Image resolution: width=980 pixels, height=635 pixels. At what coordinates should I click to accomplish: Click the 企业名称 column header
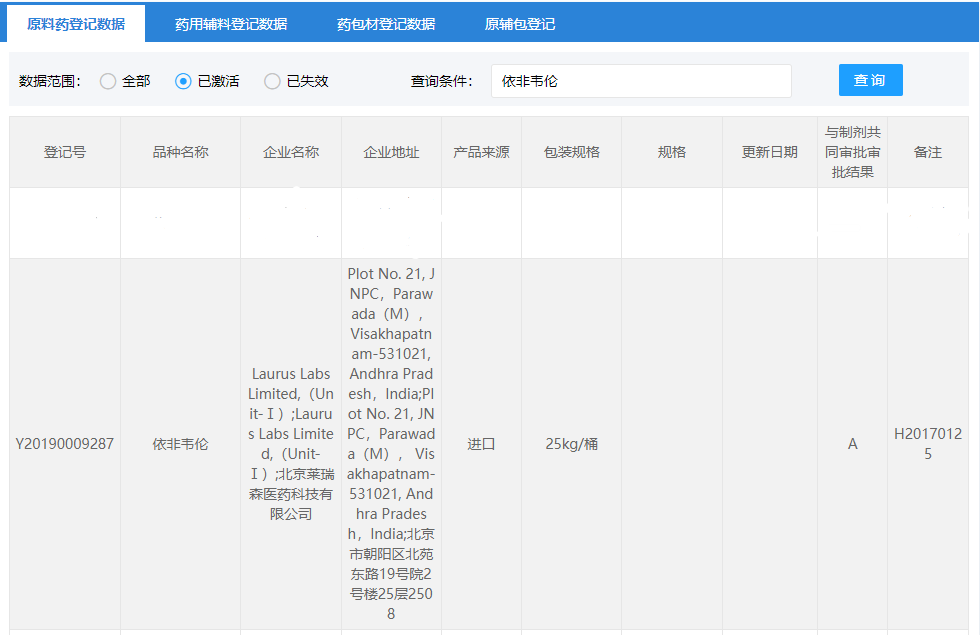(x=291, y=152)
